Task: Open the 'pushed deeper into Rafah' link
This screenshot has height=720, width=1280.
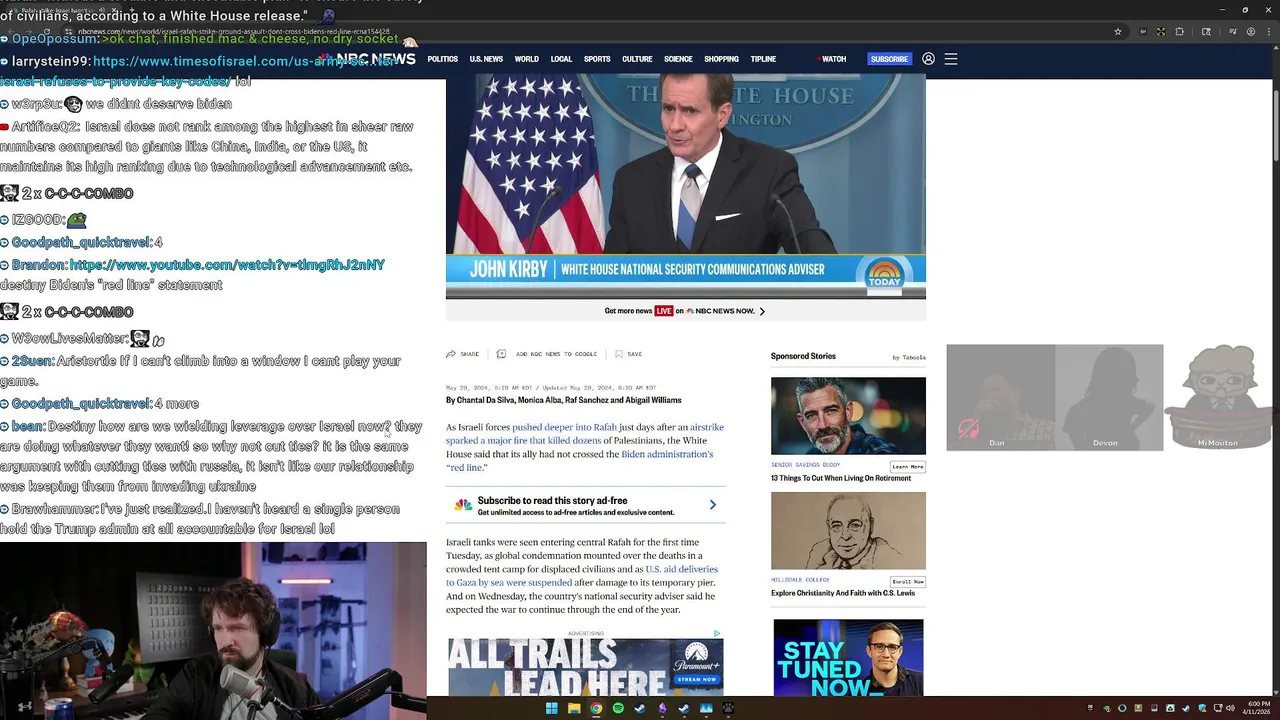Action: tap(564, 427)
